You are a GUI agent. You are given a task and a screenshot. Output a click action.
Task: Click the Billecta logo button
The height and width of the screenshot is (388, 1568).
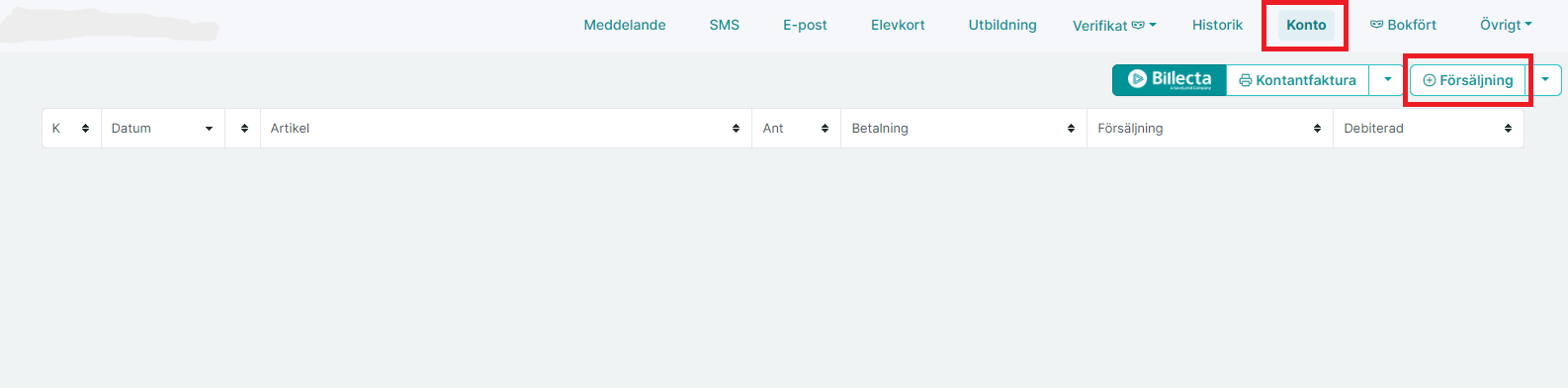click(x=1170, y=80)
